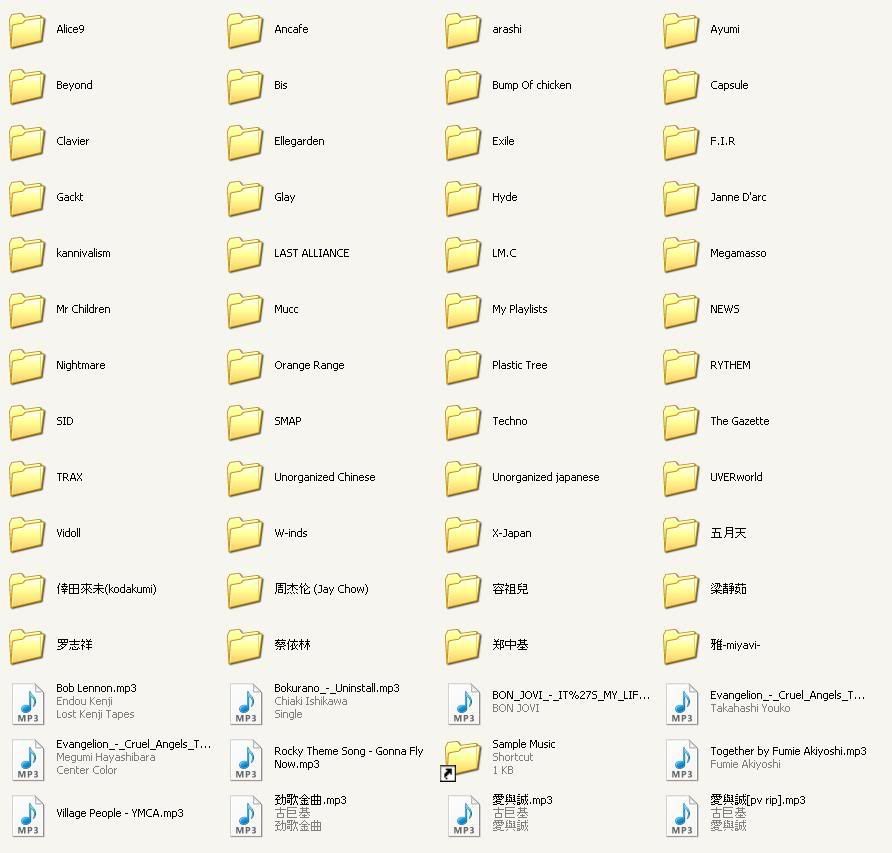Click the Orange Range folder icon
The image size is (892, 853).
click(245, 366)
